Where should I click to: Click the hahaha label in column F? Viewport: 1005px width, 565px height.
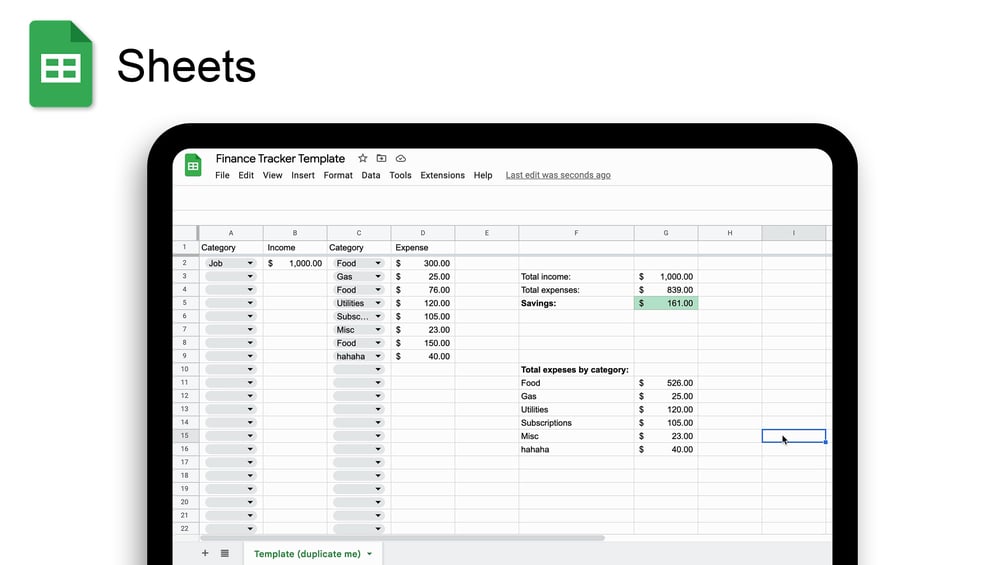tap(576, 449)
